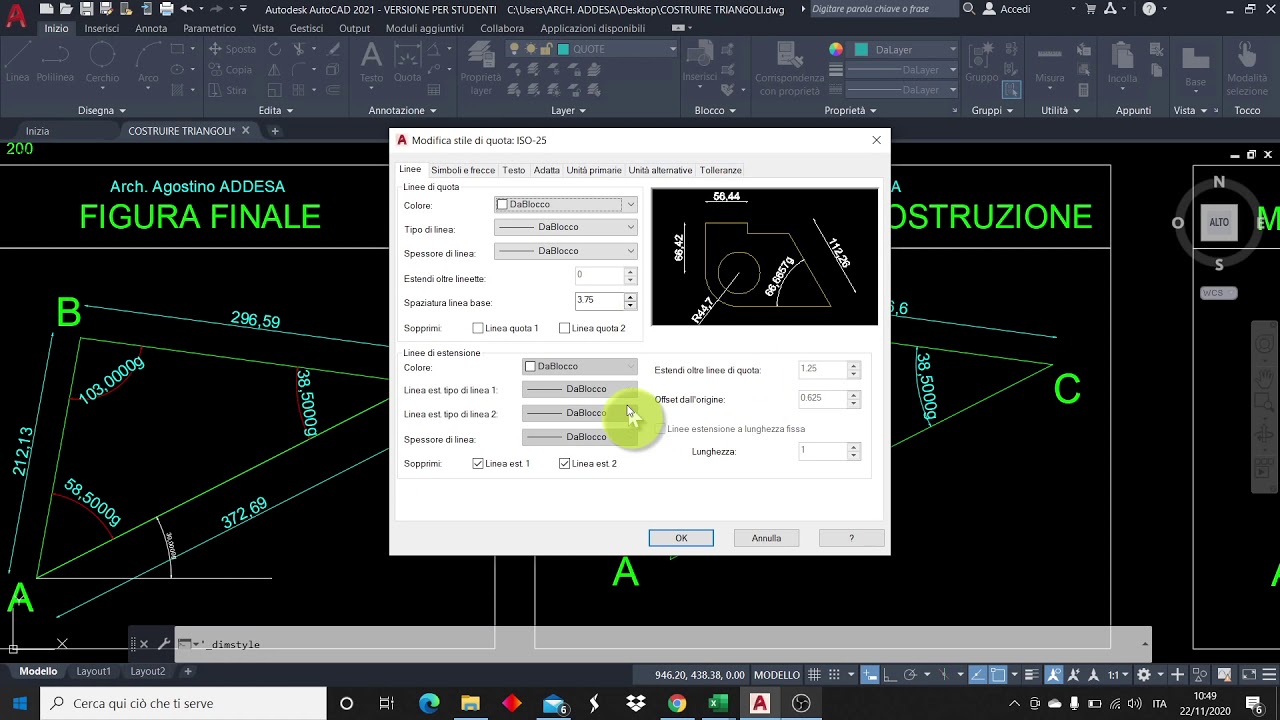Image resolution: width=1280 pixels, height=720 pixels.
Task: Open Google Chrome from the taskbar
Action: pyautogui.click(x=677, y=703)
